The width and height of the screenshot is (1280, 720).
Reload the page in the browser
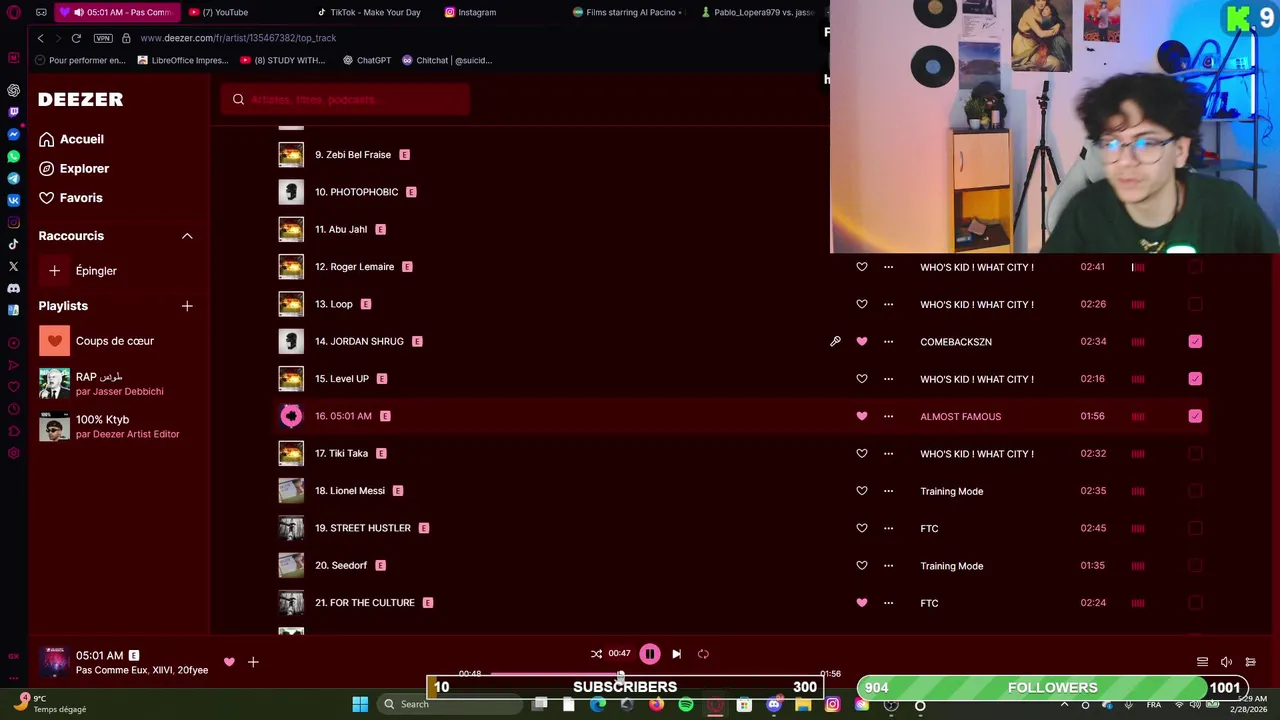[x=76, y=38]
